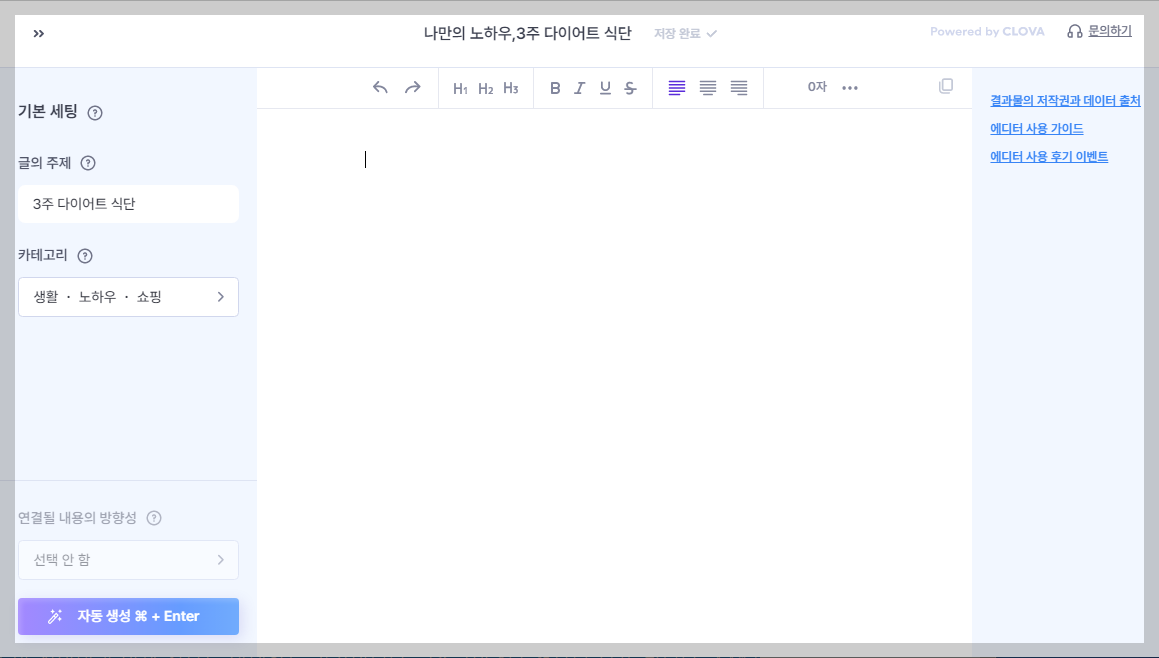This screenshot has height=658, width=1159.
Task: Click the copy document icon above the editor
Action: [945, 86]
